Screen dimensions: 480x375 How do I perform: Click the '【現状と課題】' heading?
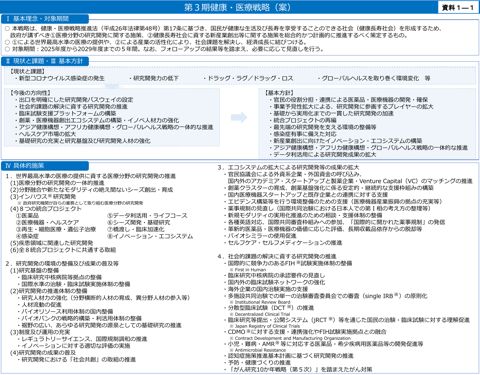tap(27, 71)
